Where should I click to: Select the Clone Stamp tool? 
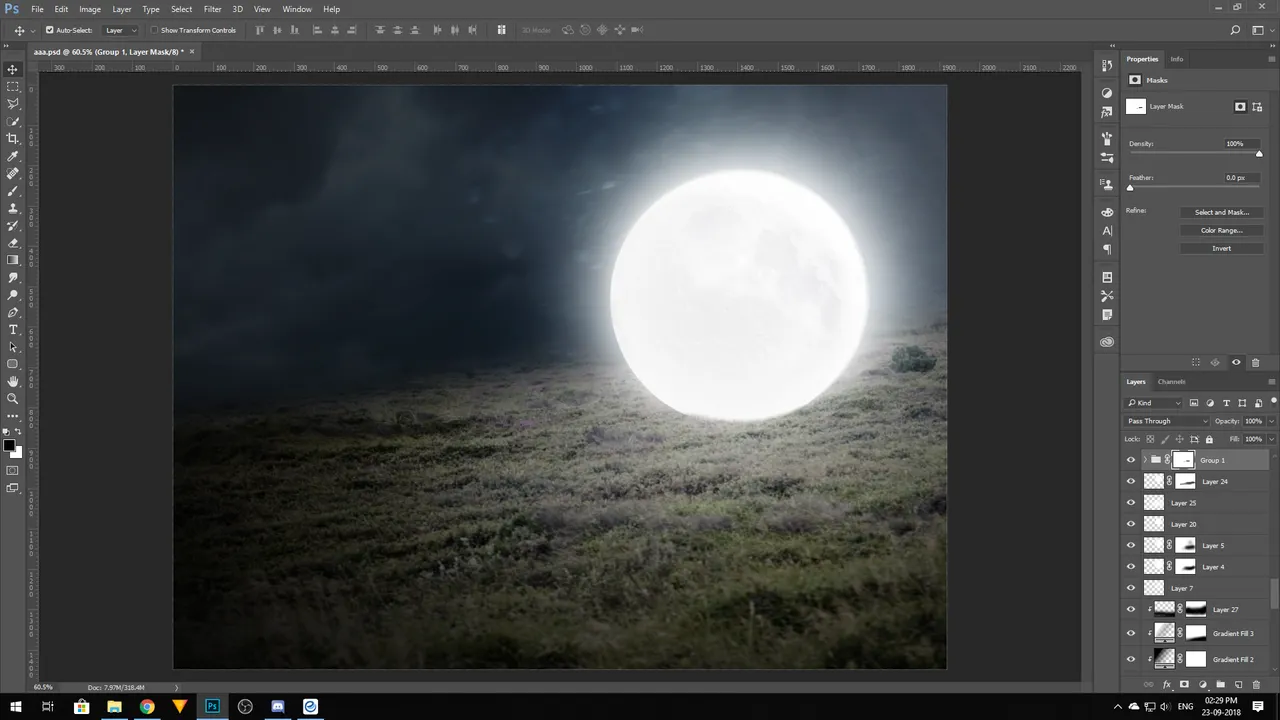tap(13, 208)
